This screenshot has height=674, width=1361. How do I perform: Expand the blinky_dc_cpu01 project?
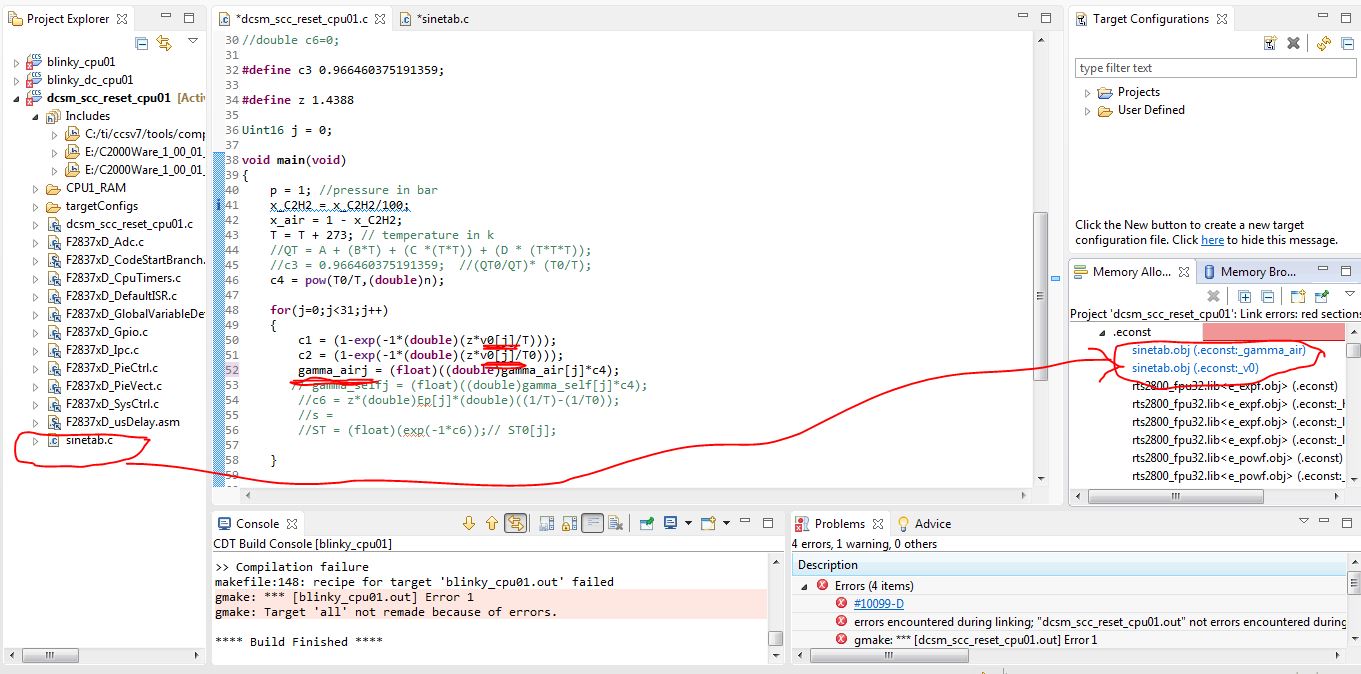click(16, 80)
